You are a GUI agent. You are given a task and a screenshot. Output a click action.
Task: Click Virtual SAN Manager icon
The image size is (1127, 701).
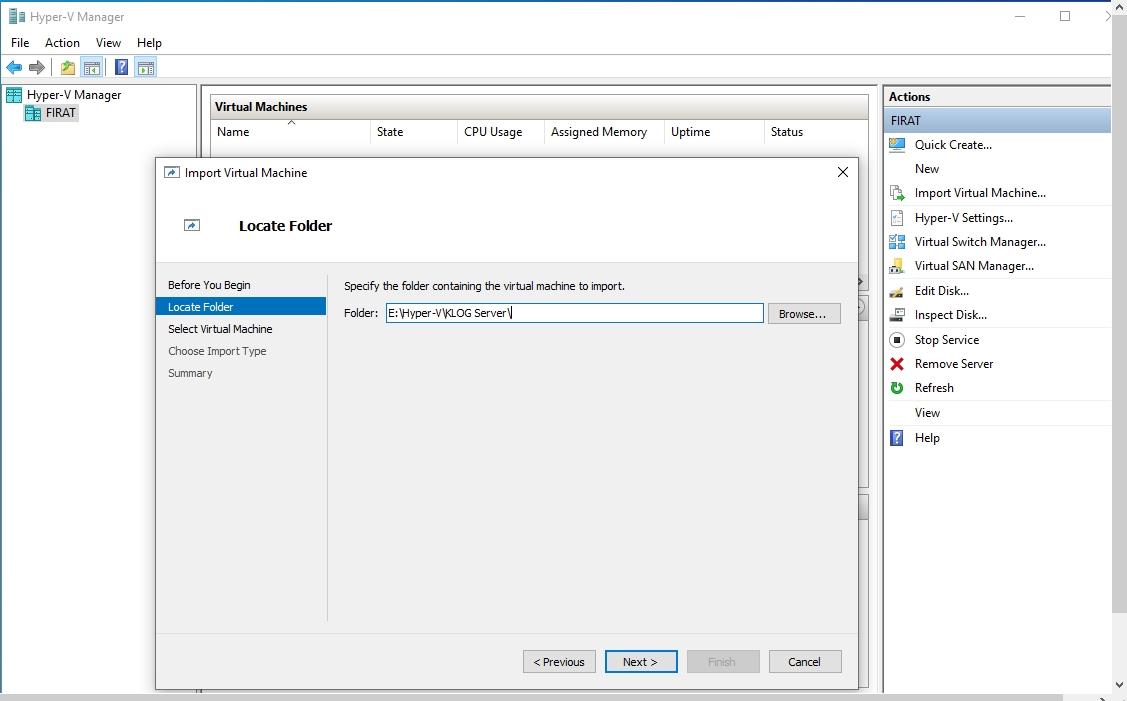click(x=897, y=266)
